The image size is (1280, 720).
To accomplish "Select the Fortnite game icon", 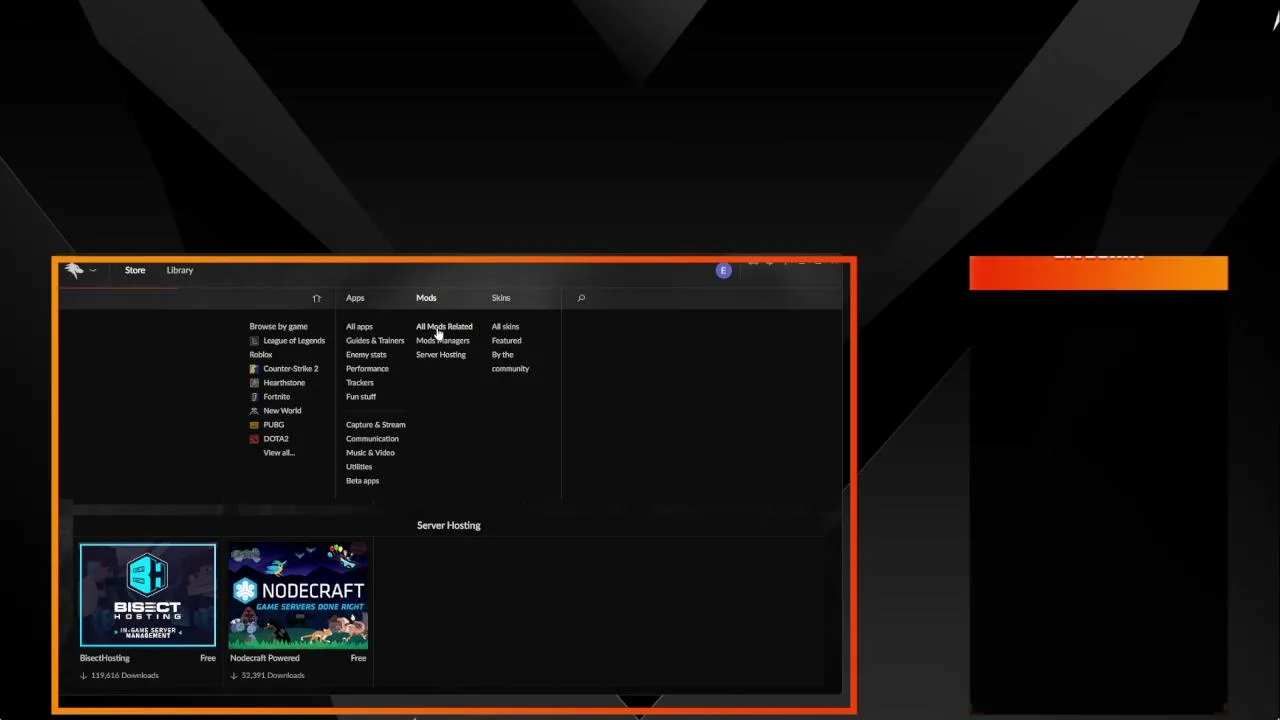I will (254, 397).
